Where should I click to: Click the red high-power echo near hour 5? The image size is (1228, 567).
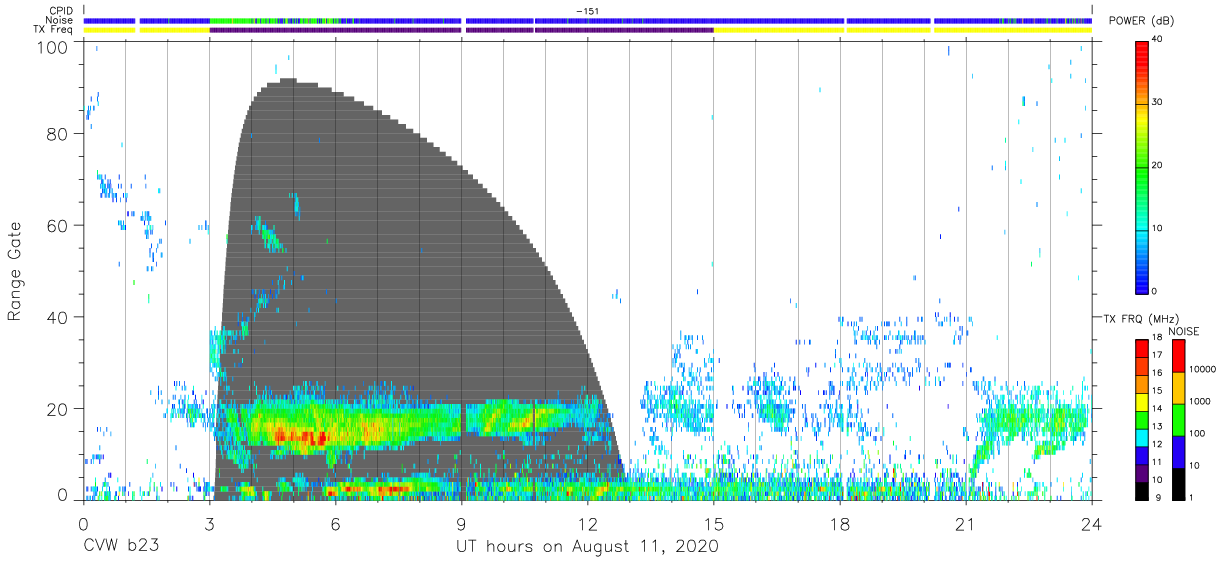click(x=300, y=437)
